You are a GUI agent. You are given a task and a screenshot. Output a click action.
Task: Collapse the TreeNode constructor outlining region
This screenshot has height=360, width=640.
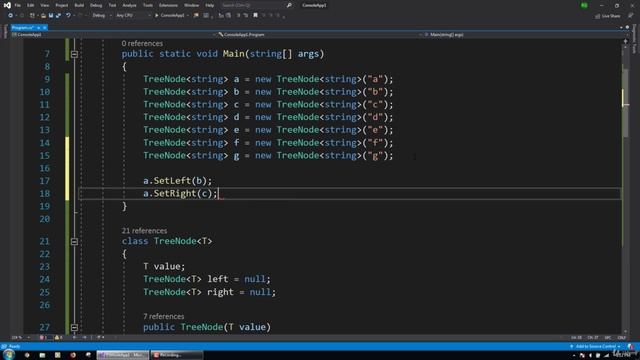74,327
